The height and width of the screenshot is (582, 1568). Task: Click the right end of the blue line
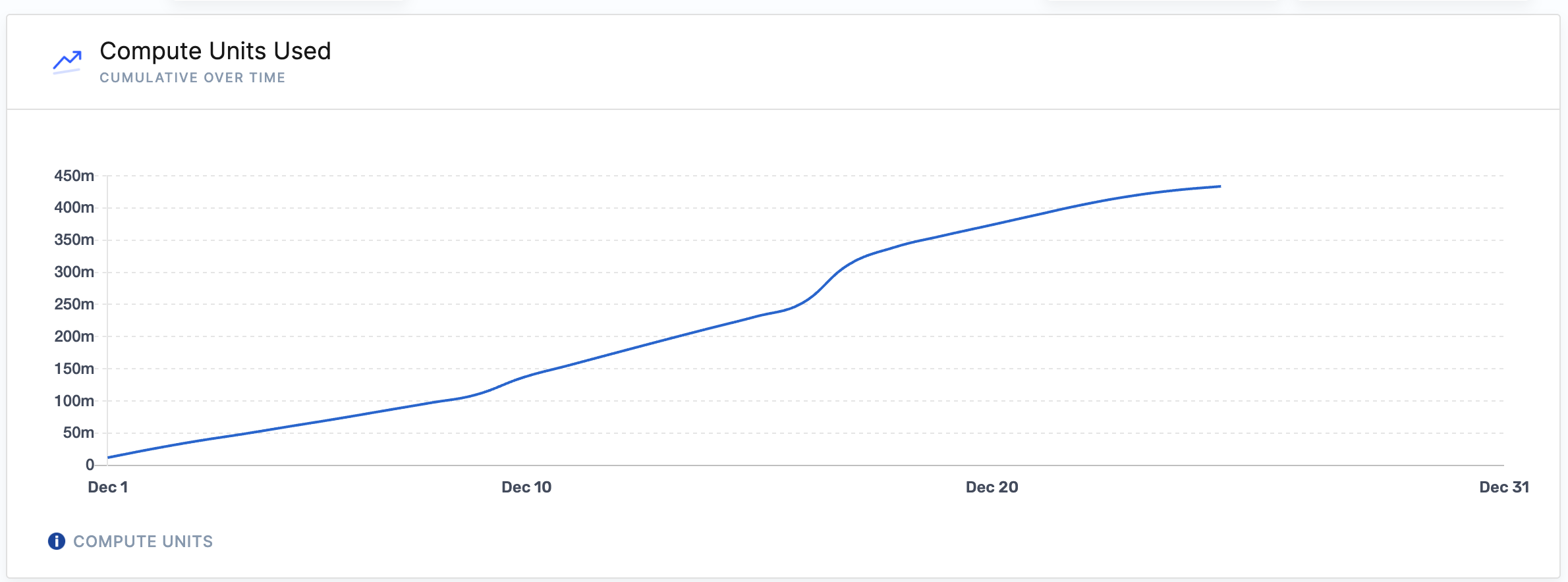coord(1219,186)
